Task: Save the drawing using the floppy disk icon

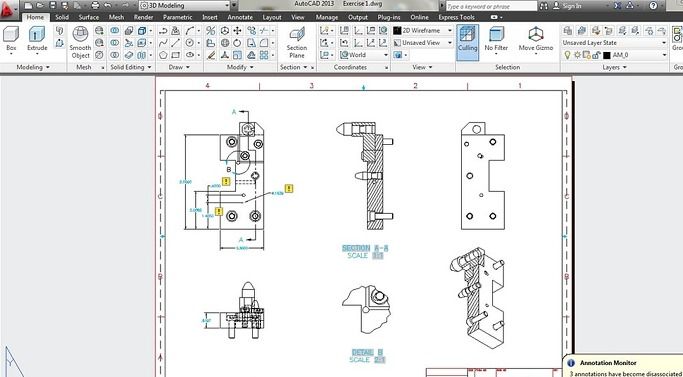Action: point(53,6)
